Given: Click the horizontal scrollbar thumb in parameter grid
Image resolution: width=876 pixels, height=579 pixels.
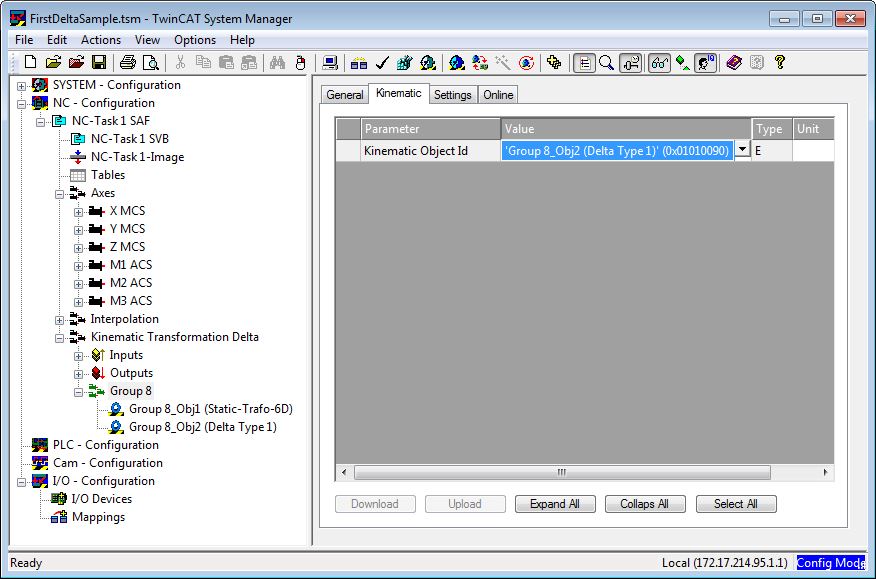Looking at the screenshot, I should (x=562, y=472).
